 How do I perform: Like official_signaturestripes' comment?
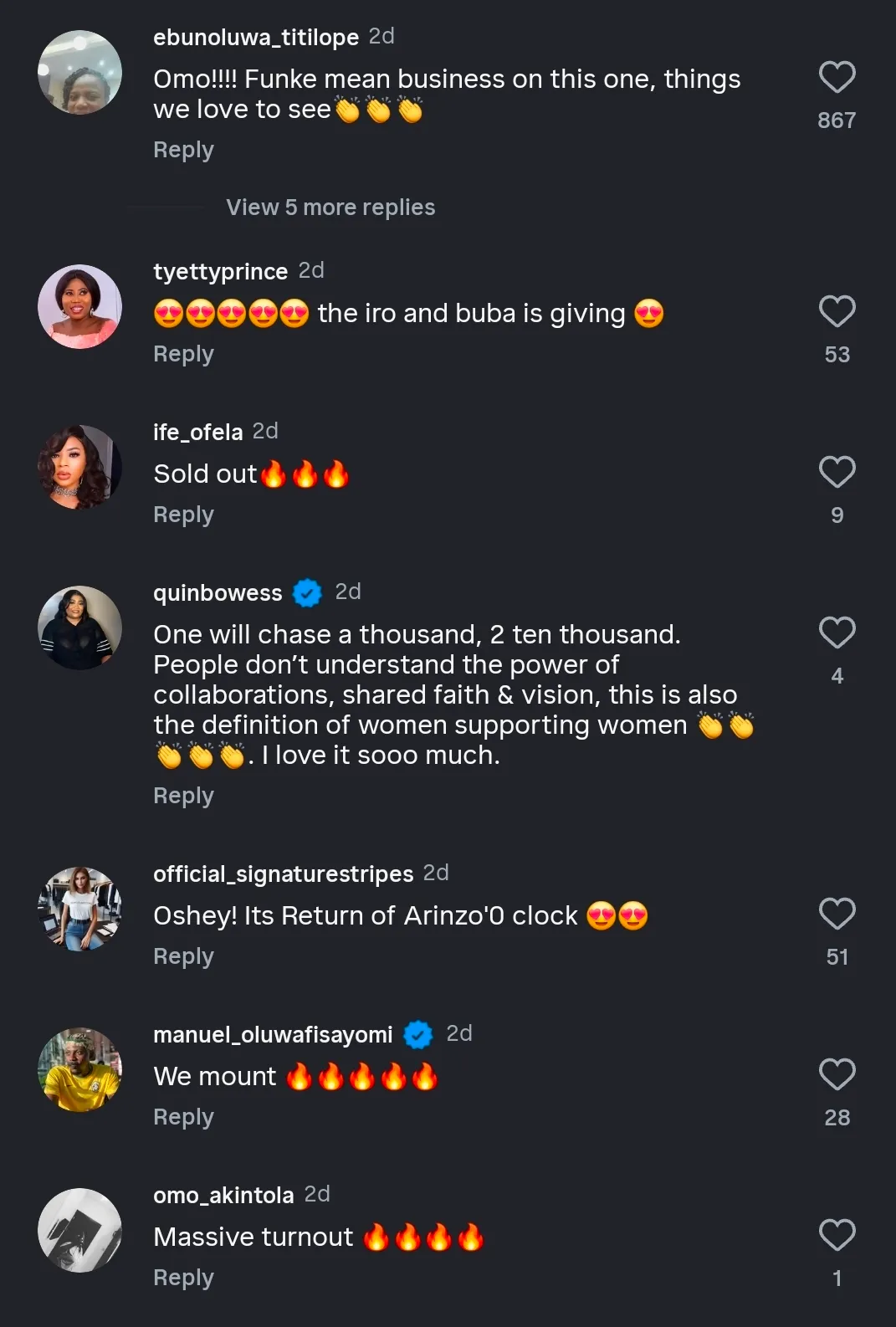pos(837,915)
